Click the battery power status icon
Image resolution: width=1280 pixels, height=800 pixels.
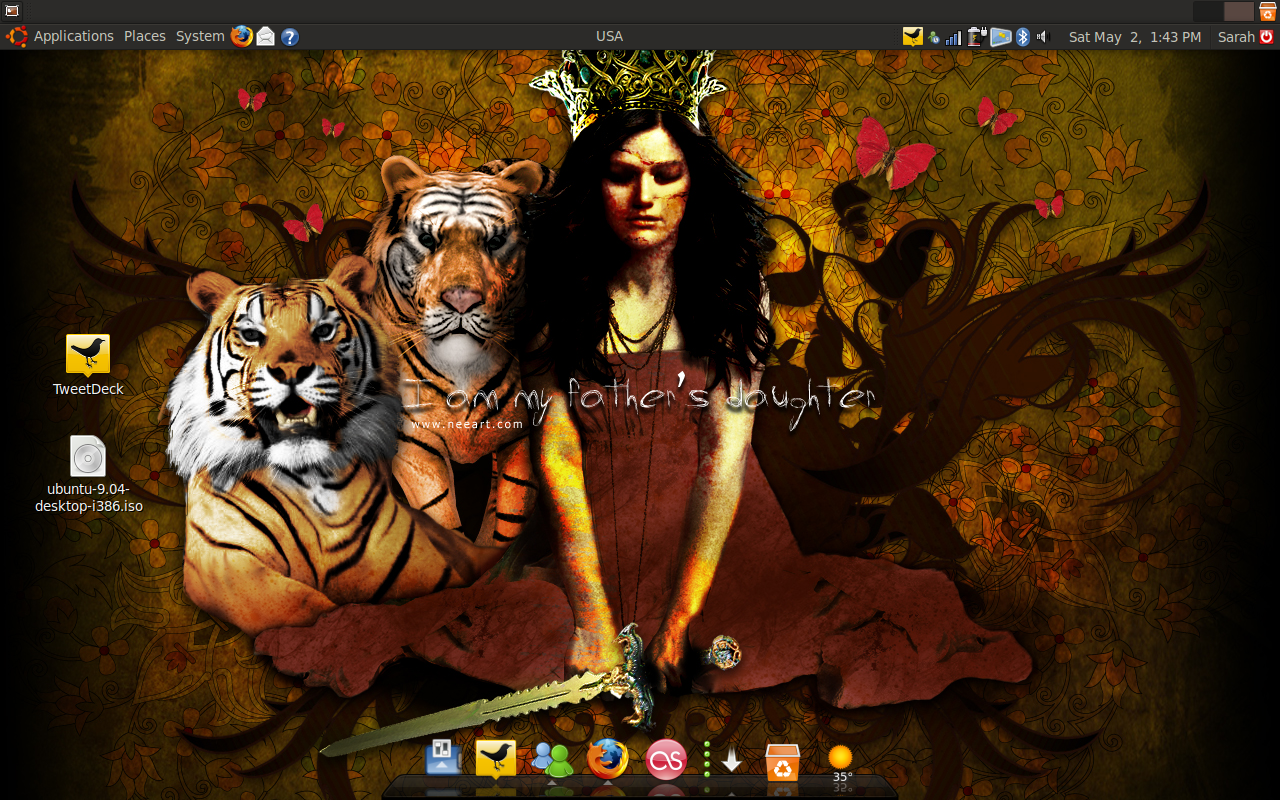click(x=978, y=37)
